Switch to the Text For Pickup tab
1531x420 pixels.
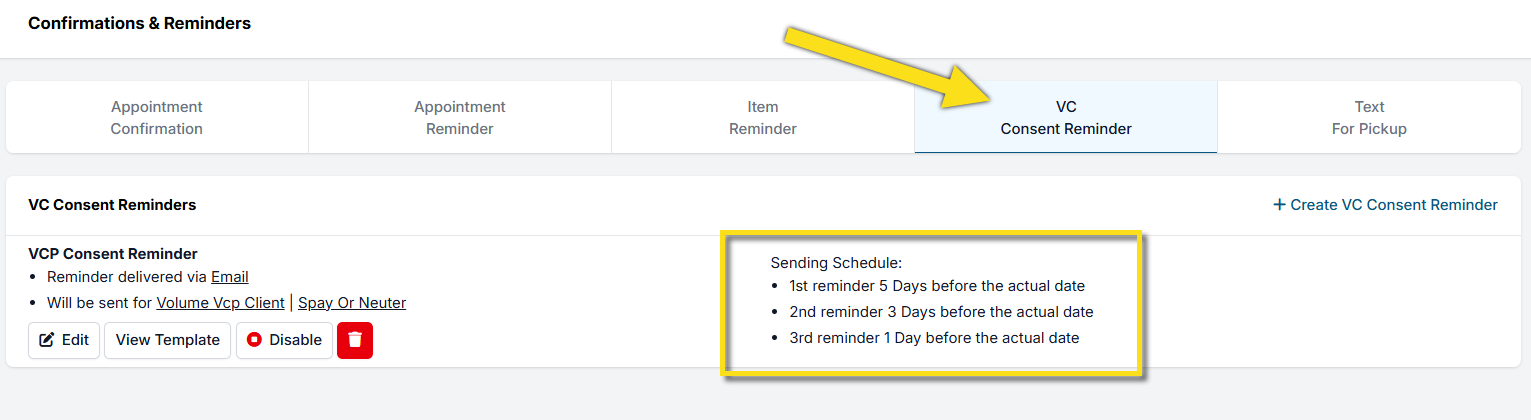pyautogui.click(x=1369, y=118)
